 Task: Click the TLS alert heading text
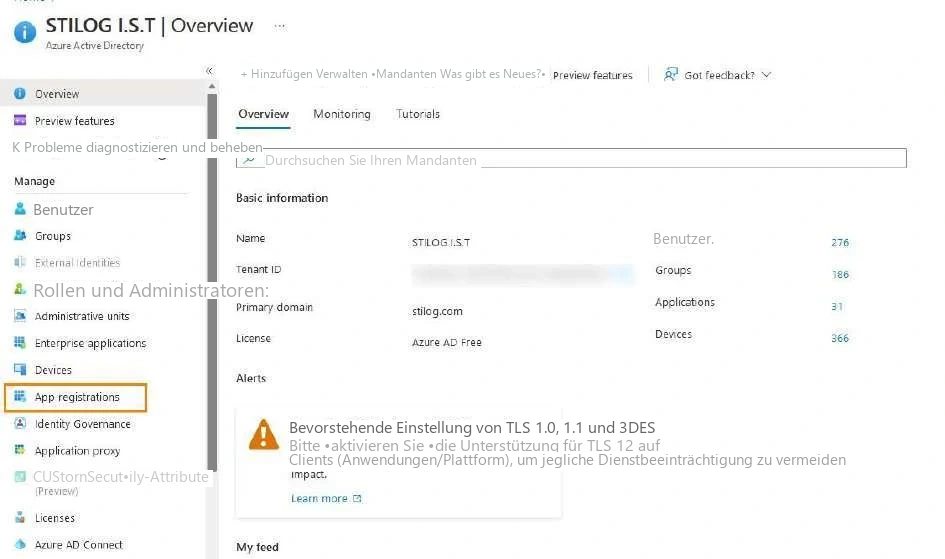(x=472, y=427)
